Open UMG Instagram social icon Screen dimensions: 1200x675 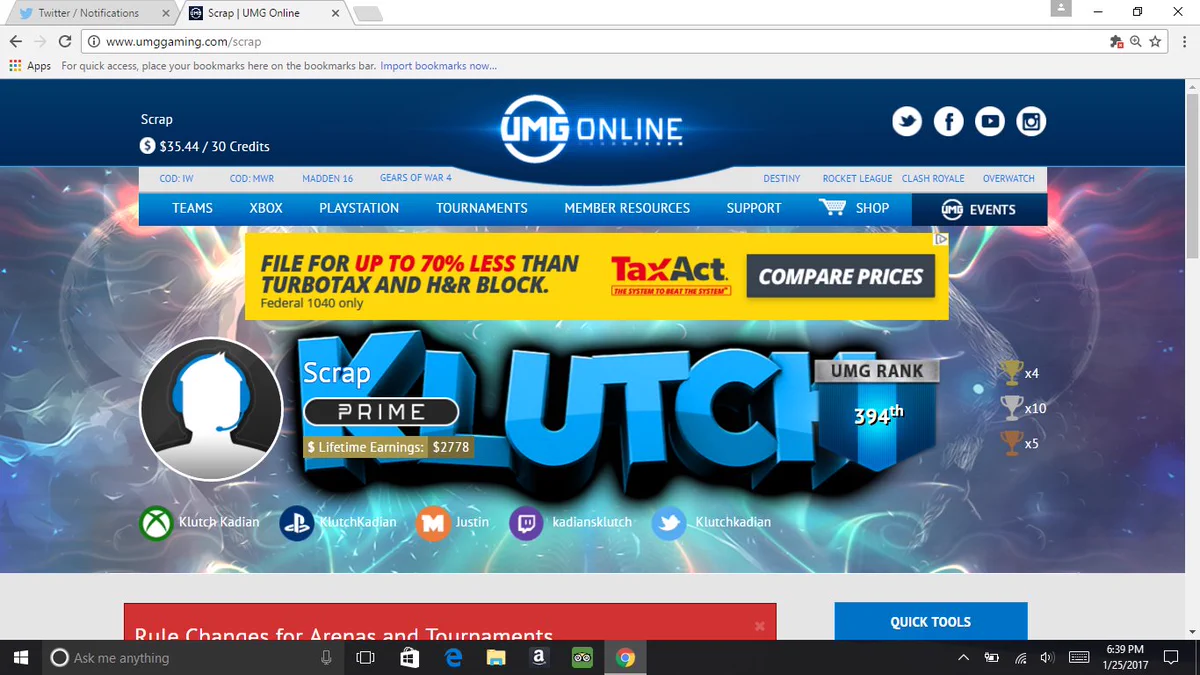[1031, 122]
